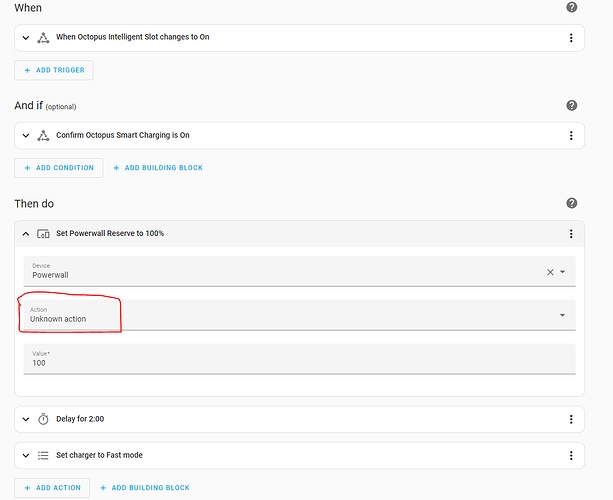Open the Set Powerwall Reserve overflow menu
Screen dimensions: 613x500
[571, 233]
